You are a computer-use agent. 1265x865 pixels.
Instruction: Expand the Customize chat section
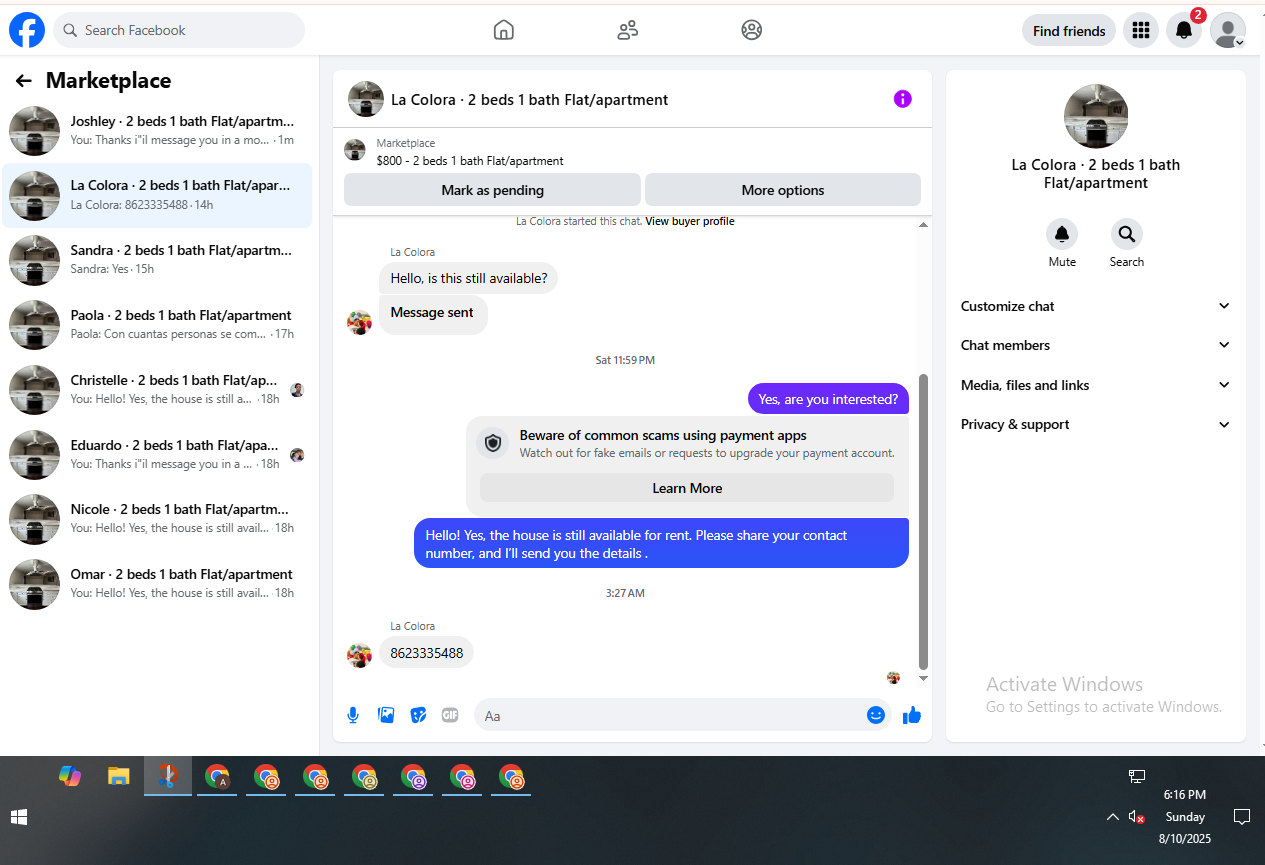[1096, 306]
